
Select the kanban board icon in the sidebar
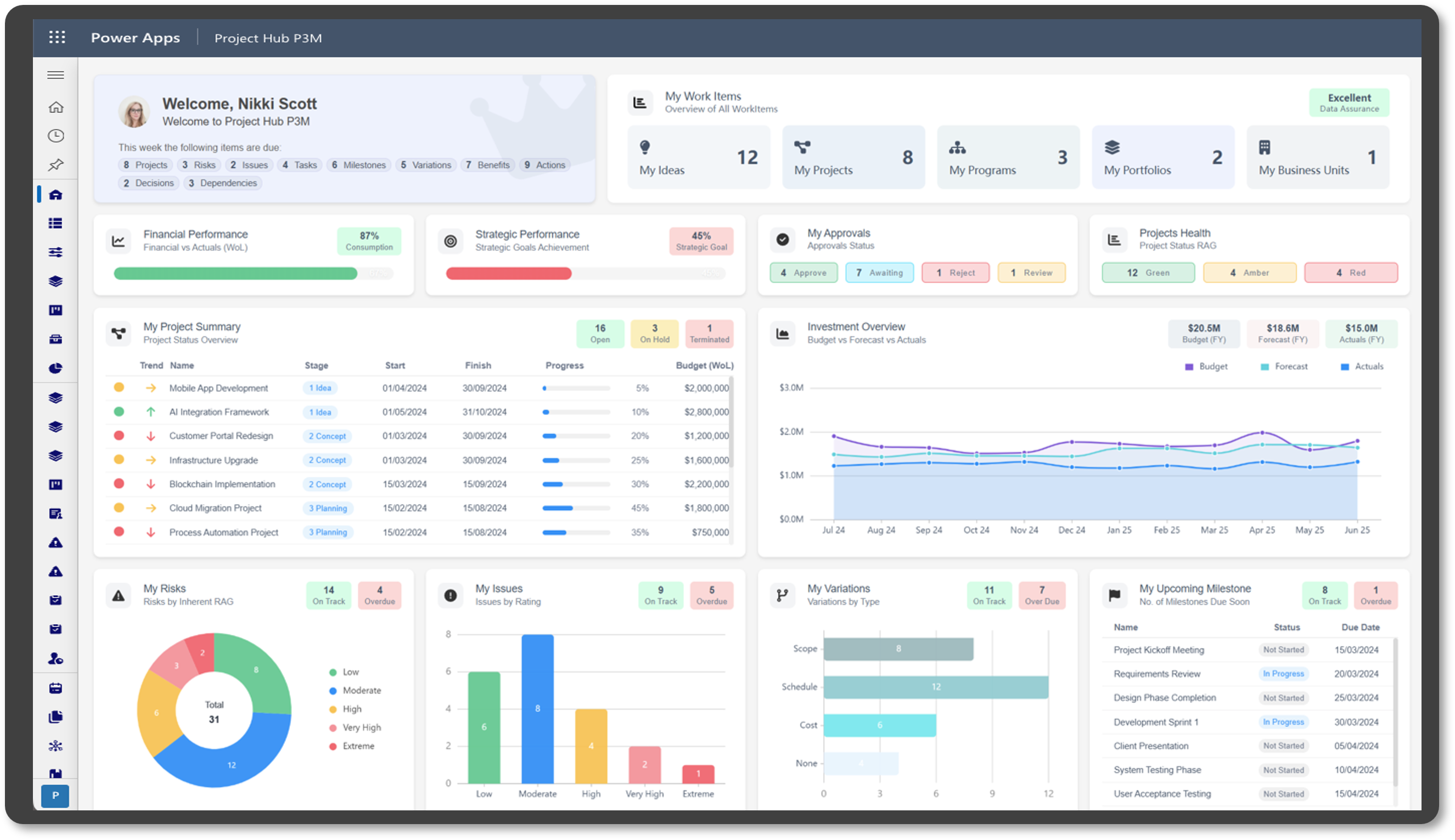(x=55, y=311)
